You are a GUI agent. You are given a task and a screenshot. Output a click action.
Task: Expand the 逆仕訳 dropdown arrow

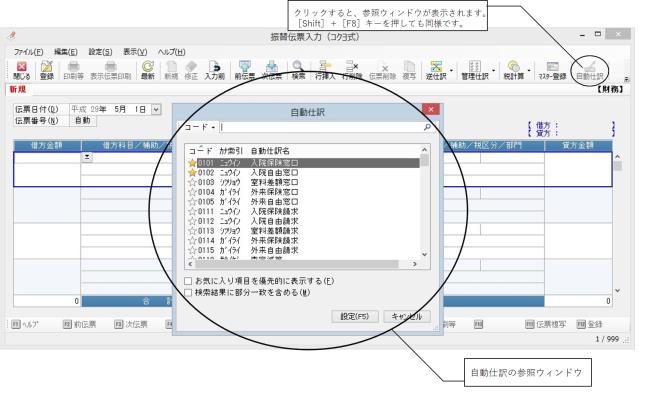tap(451, 71)
